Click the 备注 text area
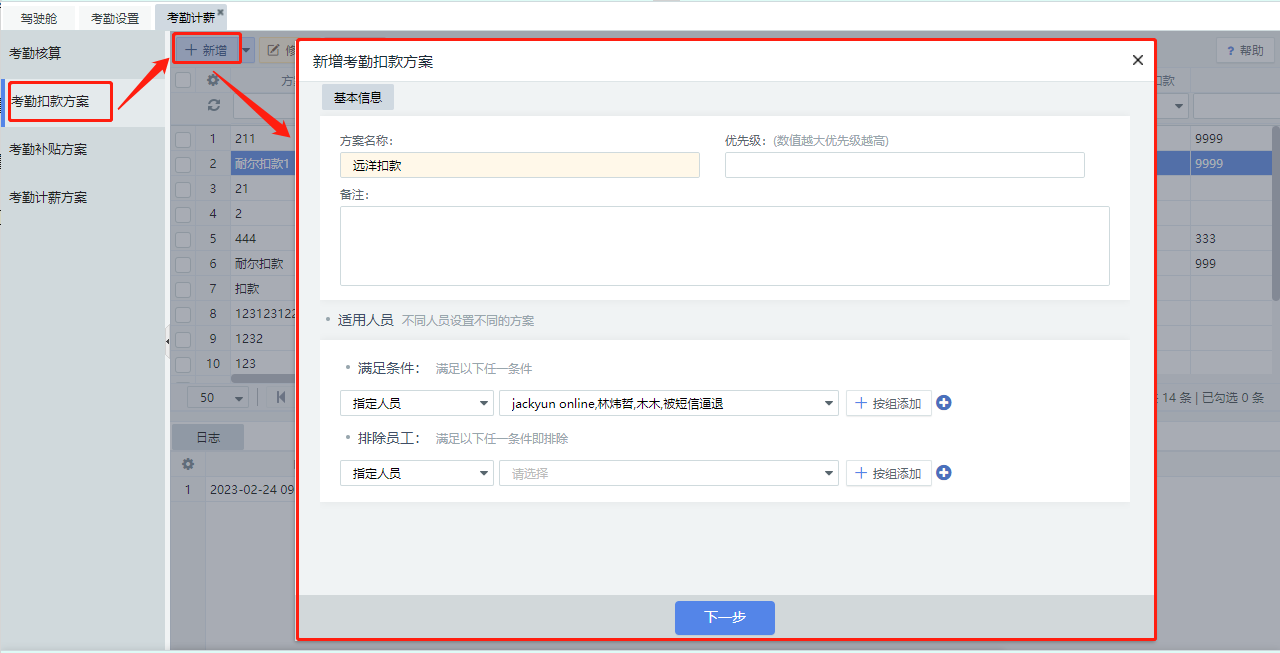Viewport: 1280px width, 653px height. click(x=725, y=246)
